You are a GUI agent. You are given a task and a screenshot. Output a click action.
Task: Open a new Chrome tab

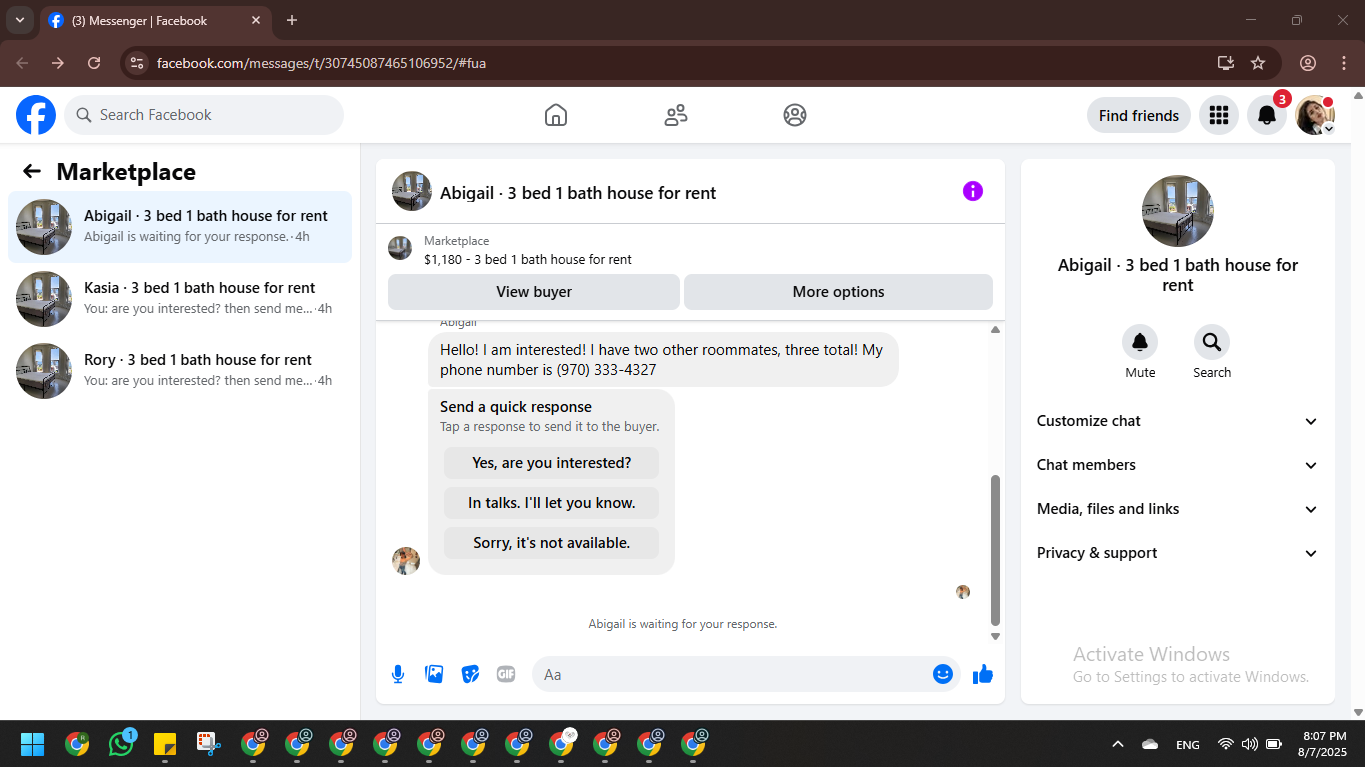click(x=292, y=20)
